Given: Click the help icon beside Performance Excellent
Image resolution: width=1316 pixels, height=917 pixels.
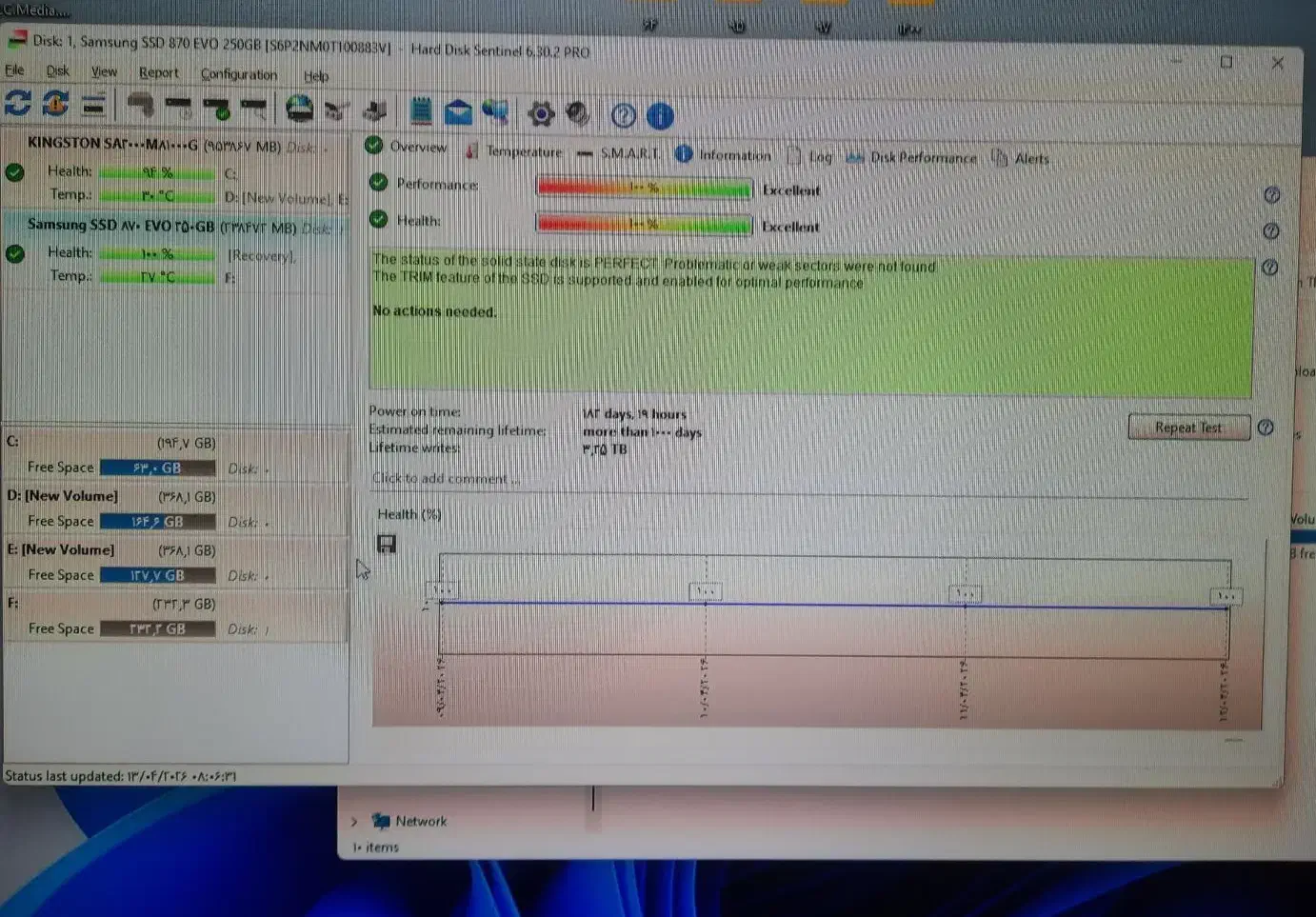Looking at the screenshot, I should (x=1271, y=195).
